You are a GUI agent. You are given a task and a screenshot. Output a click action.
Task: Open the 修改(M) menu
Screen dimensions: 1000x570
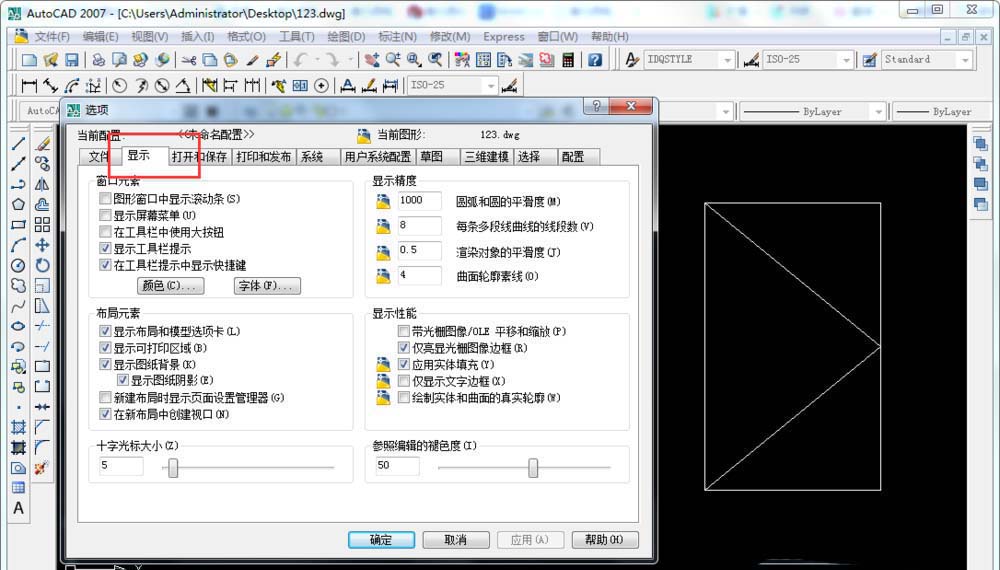point(450,37)
